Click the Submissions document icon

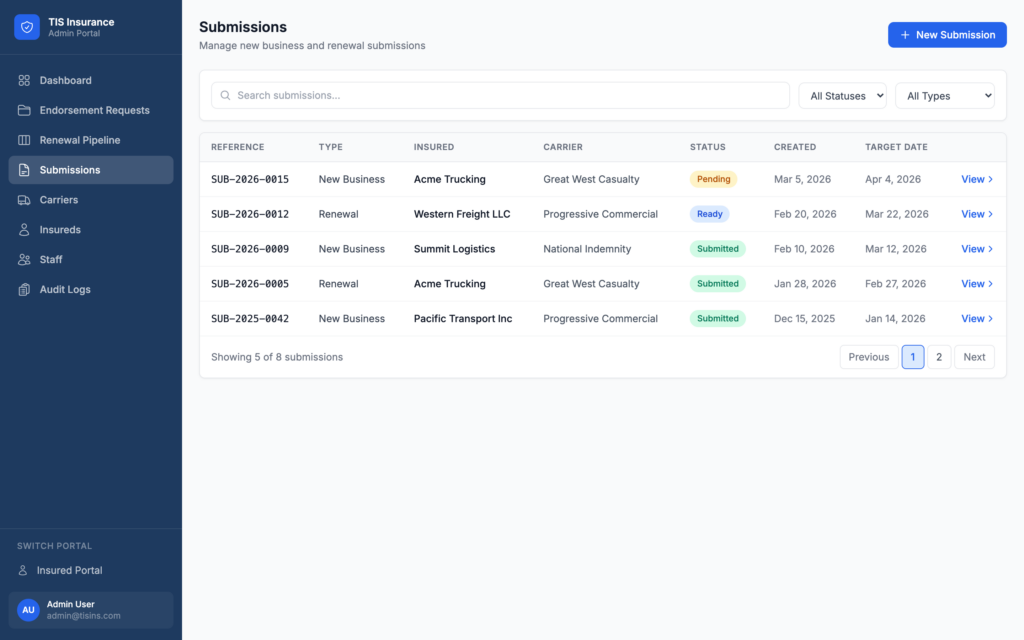click(x=24, y=170)
